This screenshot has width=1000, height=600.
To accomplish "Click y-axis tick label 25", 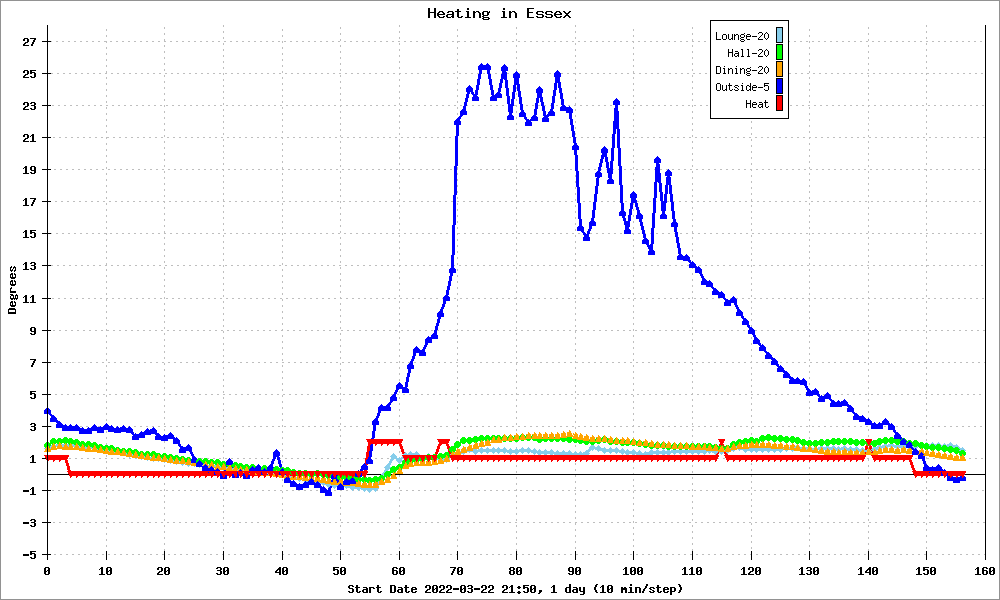I will (x=29, y=74).
